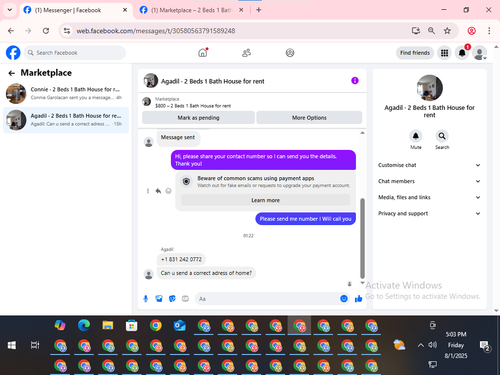The image size is (500, 375).
Task: Attach a file using the image icon
Action: [159, 299]
